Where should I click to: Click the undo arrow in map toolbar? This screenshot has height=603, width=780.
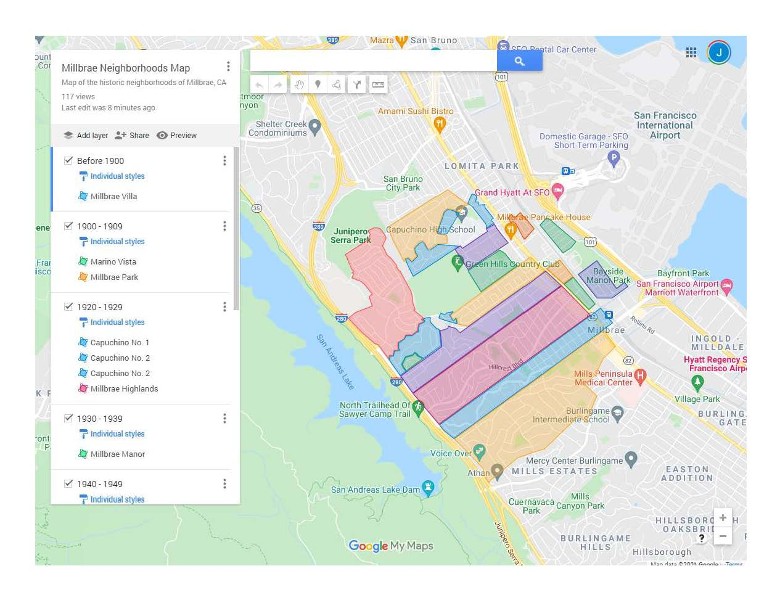click(259, 85)
